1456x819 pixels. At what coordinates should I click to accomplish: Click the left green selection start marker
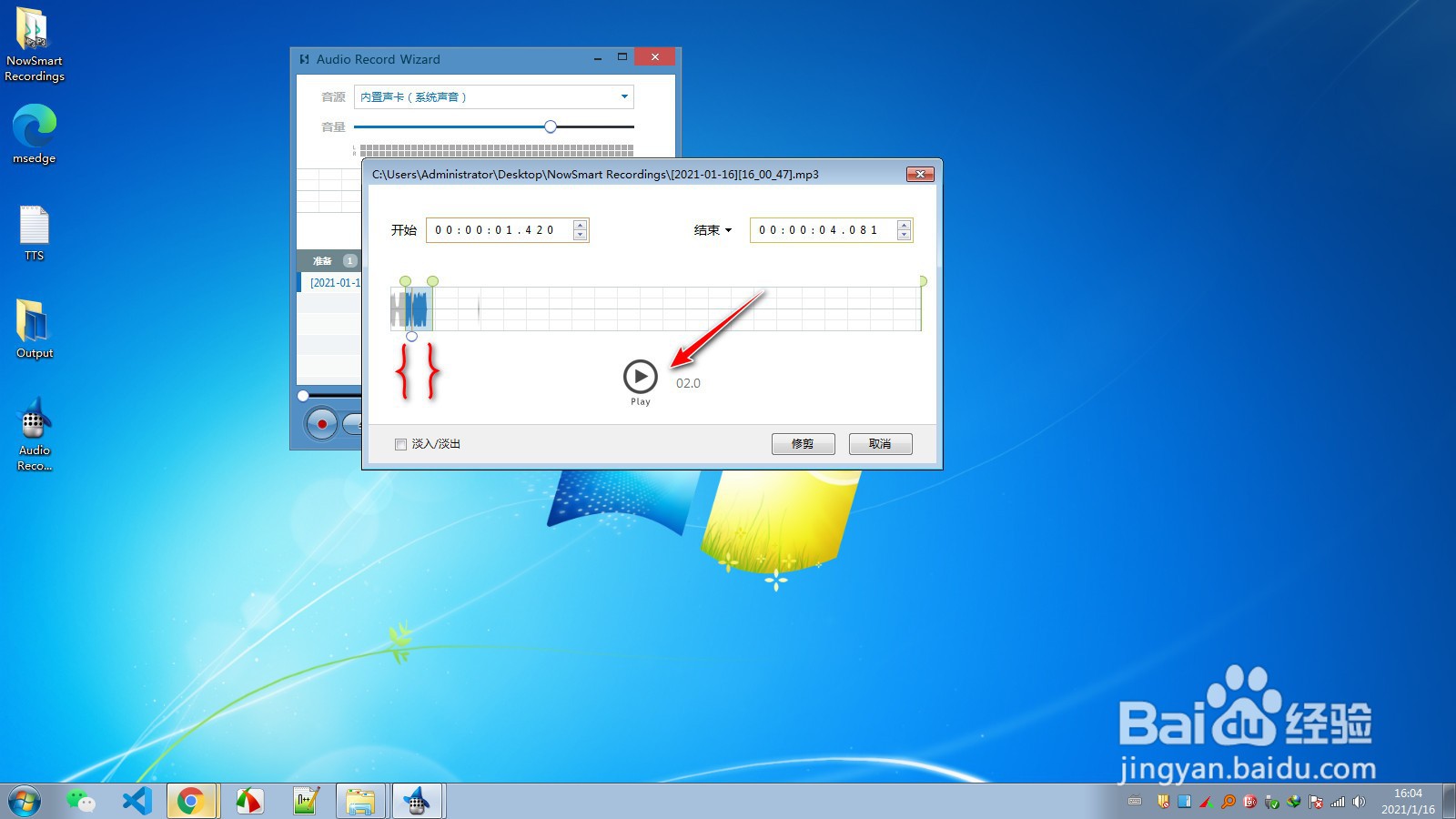(406, 281)
